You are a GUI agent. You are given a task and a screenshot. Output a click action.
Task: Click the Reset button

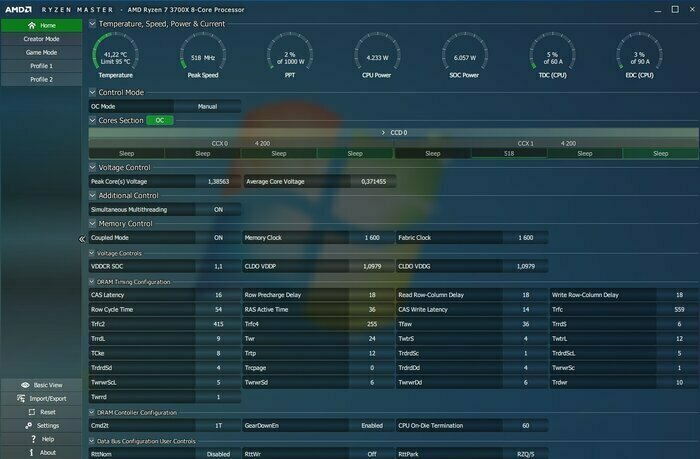(41, 412)
